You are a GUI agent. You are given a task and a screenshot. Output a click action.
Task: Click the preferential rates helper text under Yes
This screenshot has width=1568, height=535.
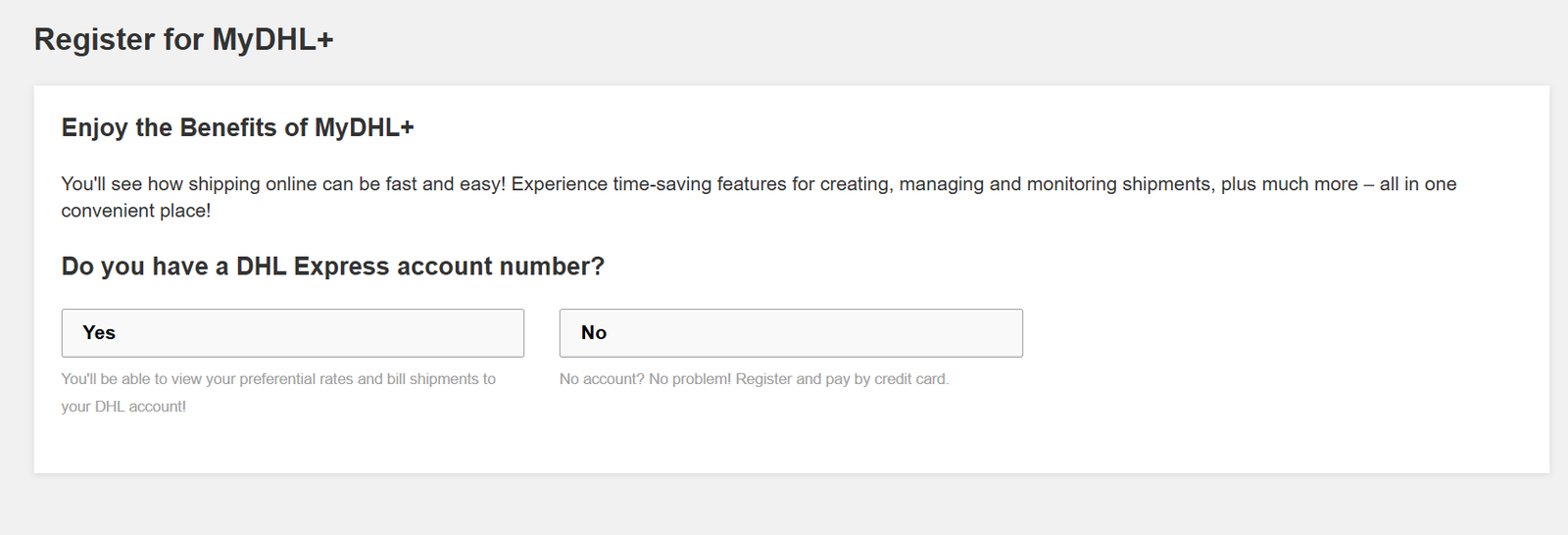coord(278,392)
